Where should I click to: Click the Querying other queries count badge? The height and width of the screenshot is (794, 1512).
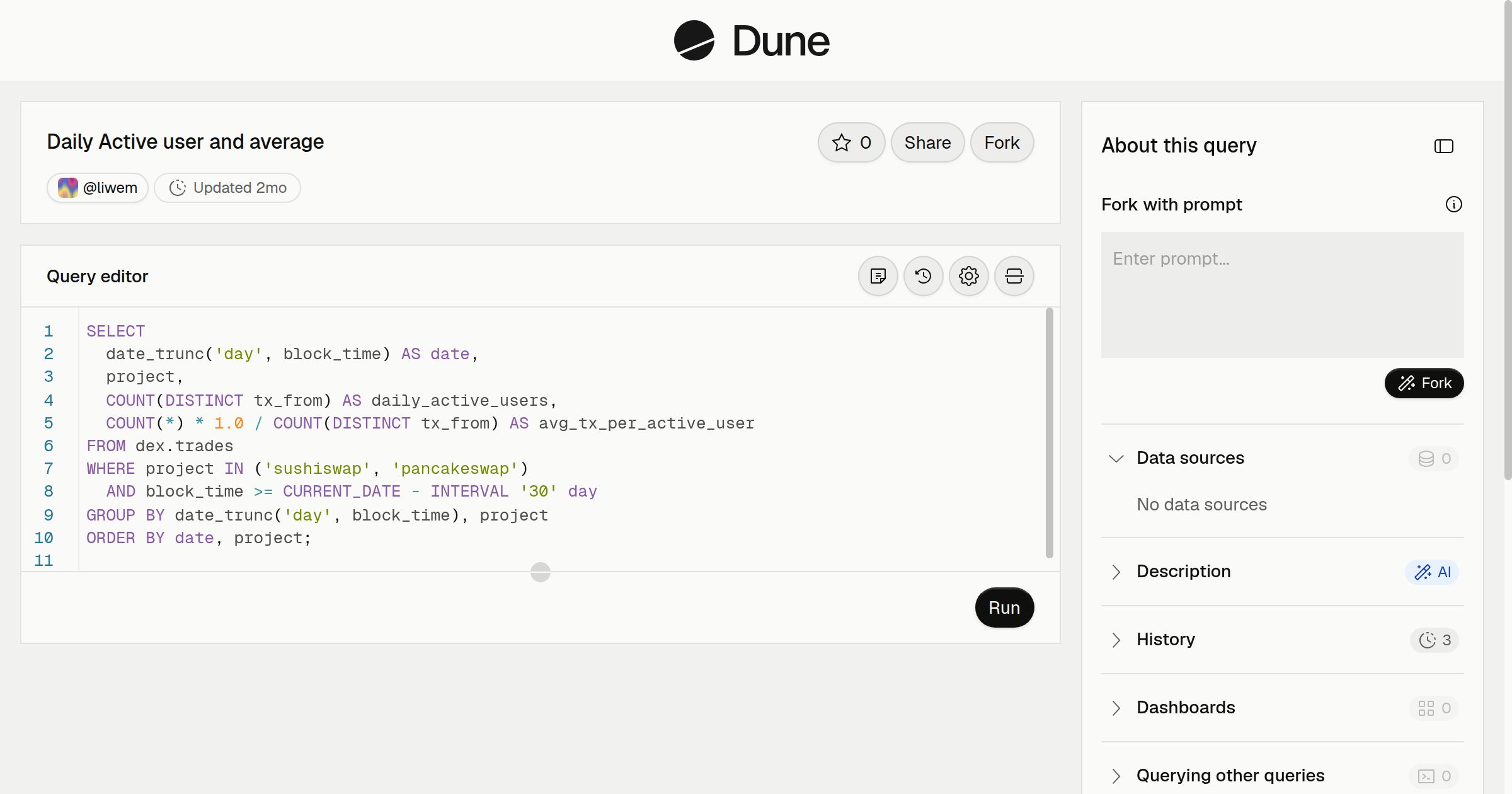tap(1434, 776)
